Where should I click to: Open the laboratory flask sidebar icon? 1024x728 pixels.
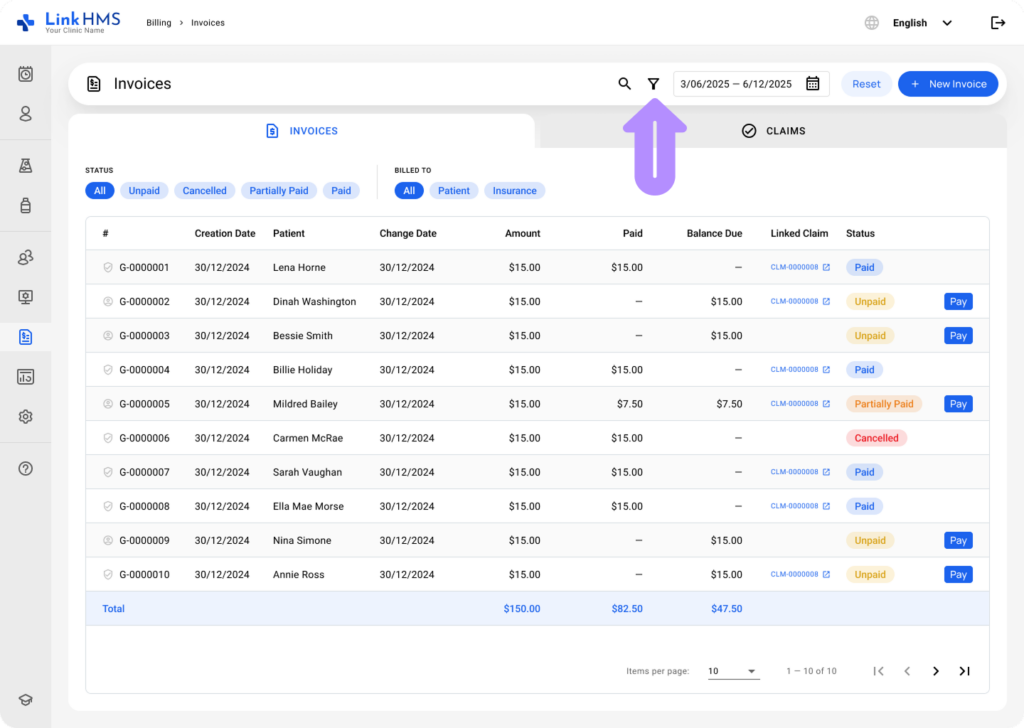click(x=25, y=165)
